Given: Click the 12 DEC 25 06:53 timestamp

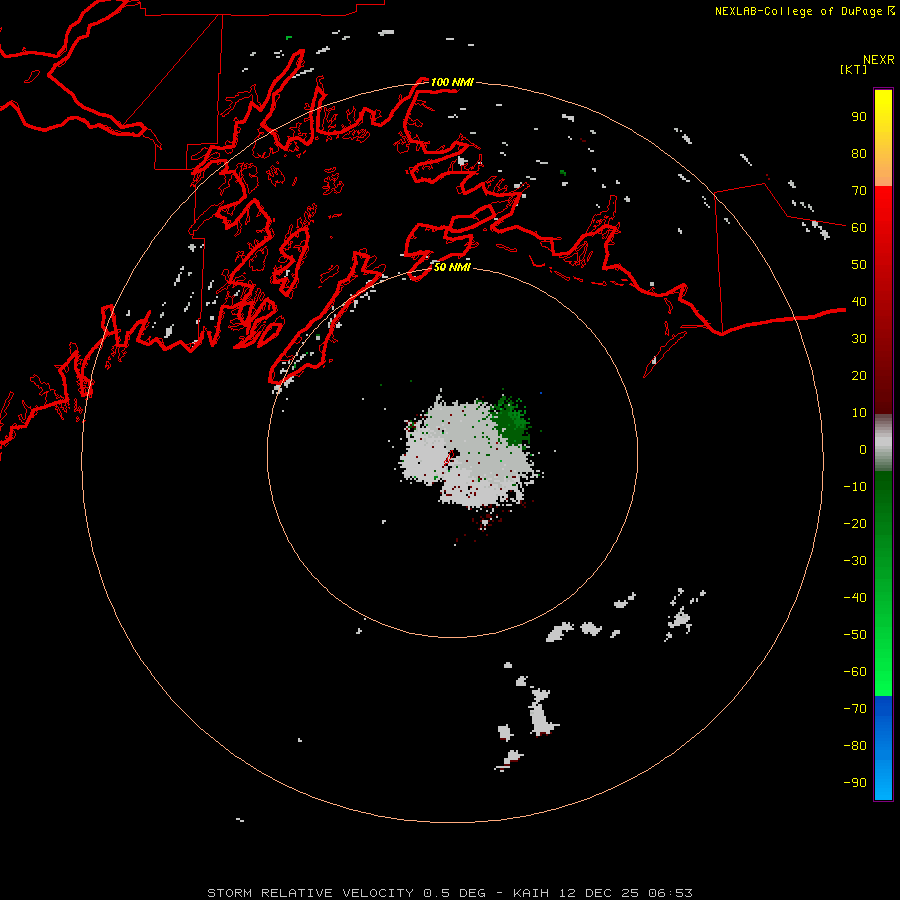Looking at the screenshot, I should [x=625, y=893].
